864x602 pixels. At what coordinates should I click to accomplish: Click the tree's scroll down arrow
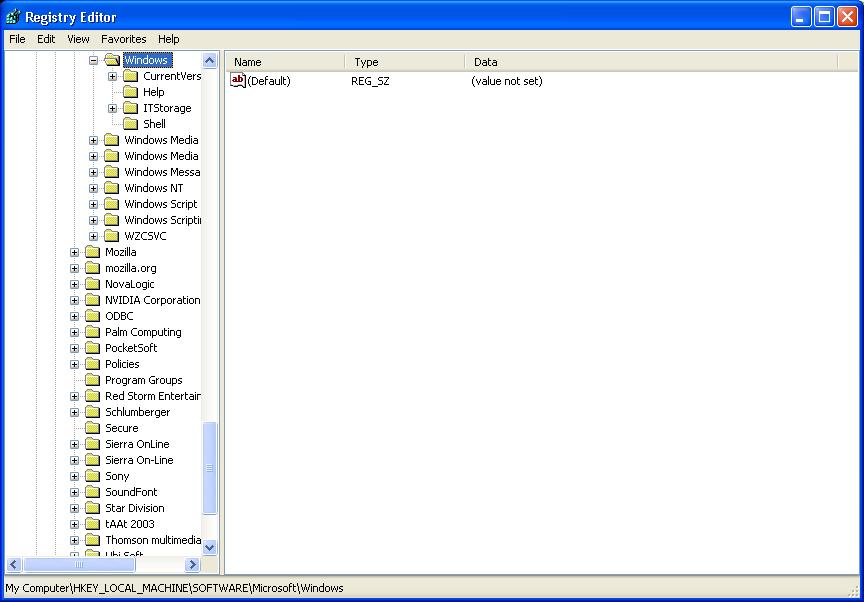(x=210, y=547)
